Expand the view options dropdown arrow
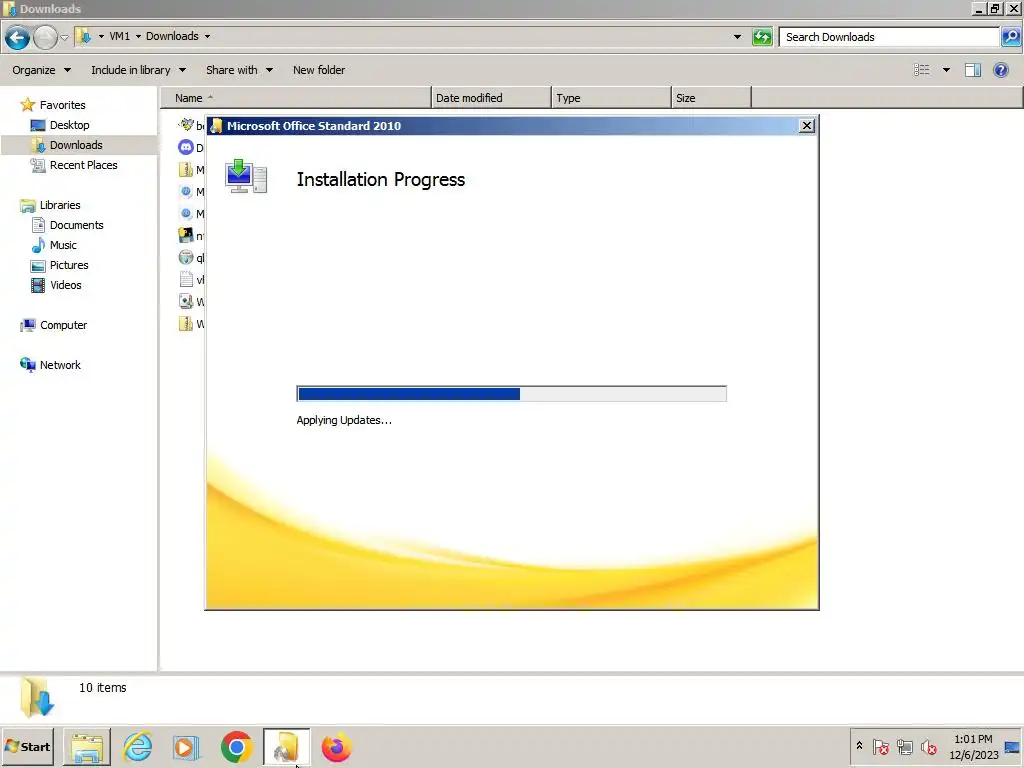This screenshot has height=768, width=1024. (x=946, y=70)
